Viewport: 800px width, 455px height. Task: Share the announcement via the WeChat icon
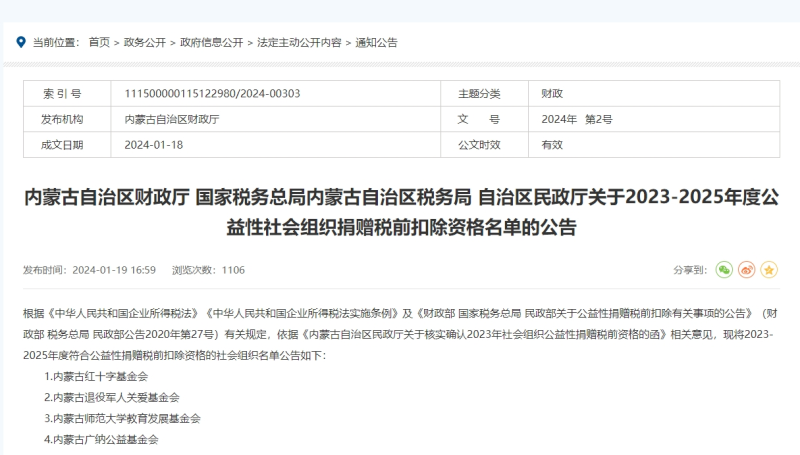pos(724,270)
